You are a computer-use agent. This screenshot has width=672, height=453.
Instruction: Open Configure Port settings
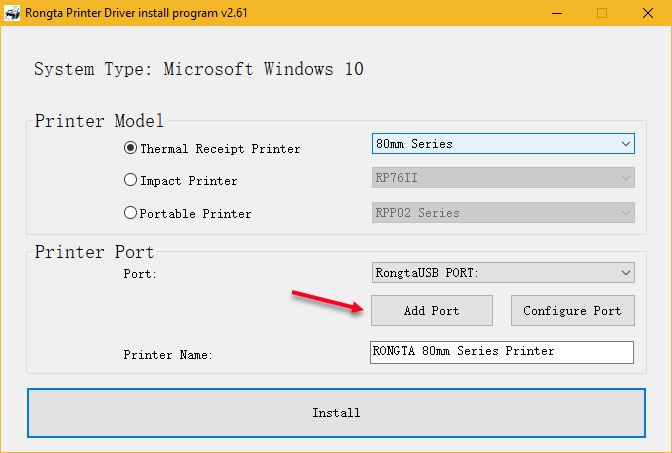coord(572,310)
